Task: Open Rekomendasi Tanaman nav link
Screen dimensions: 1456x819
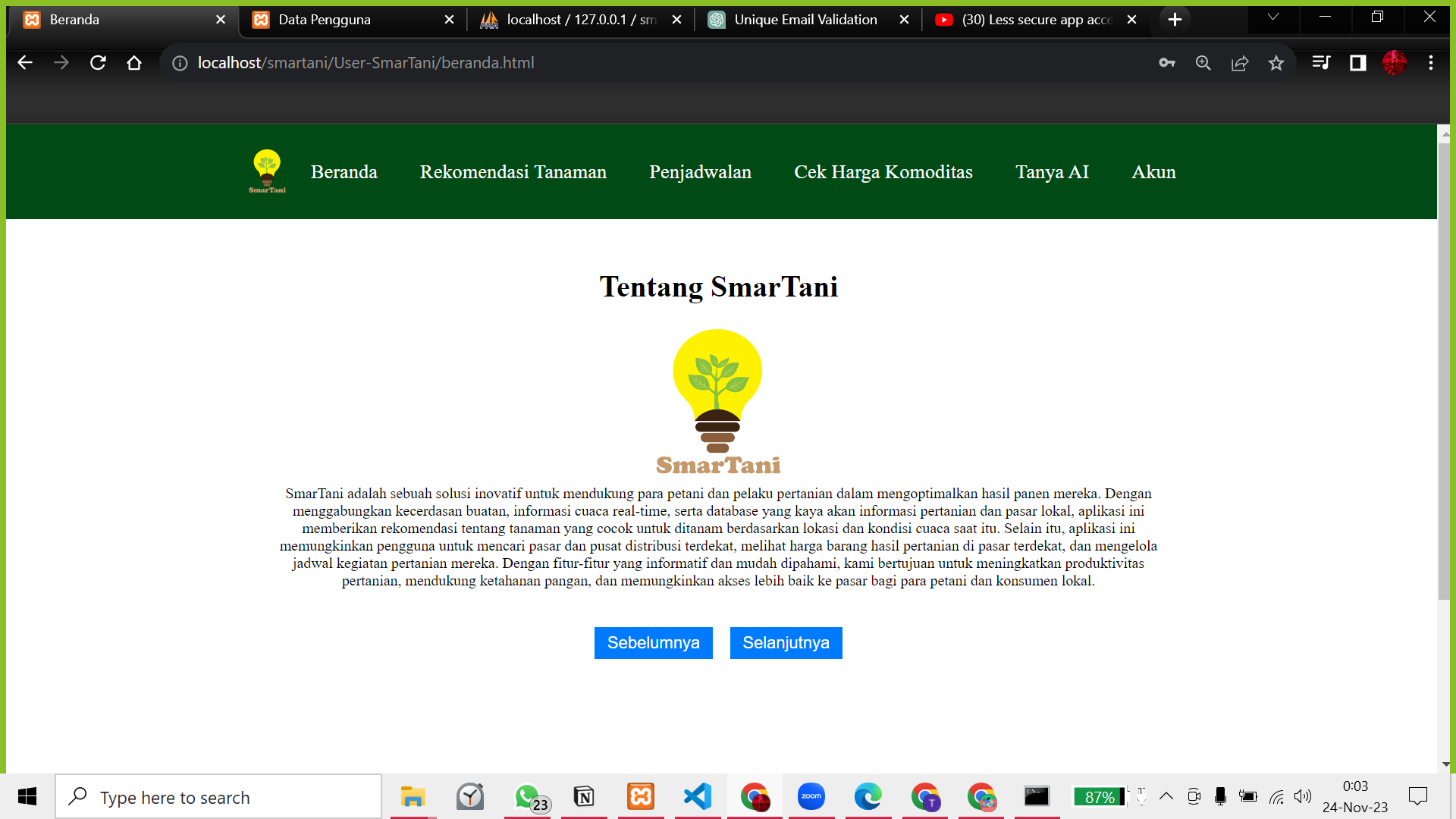Action: tap(513, 172)
